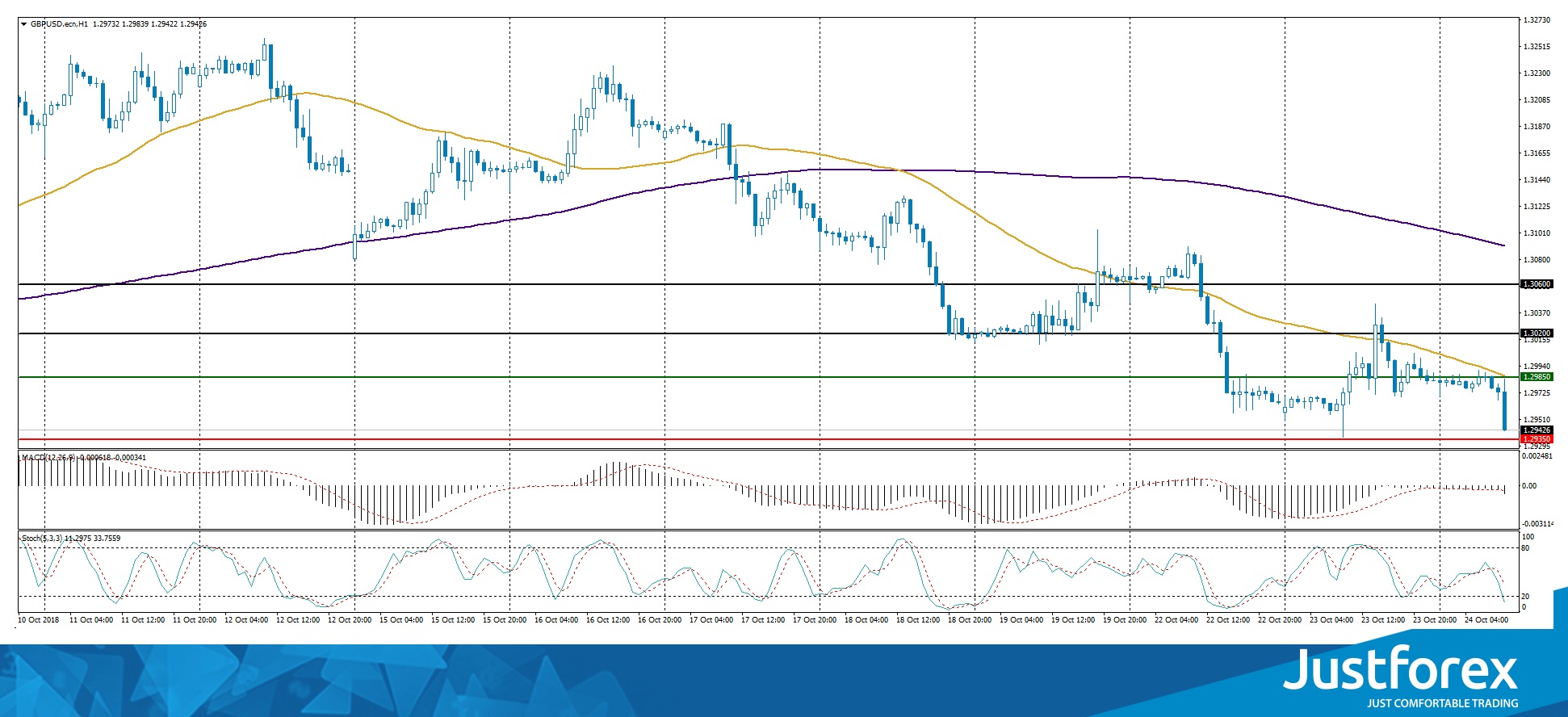Click the 15 Oct 12:00 time label
Viewport: 1568px width, 717px height.
[x=453, y=620]
